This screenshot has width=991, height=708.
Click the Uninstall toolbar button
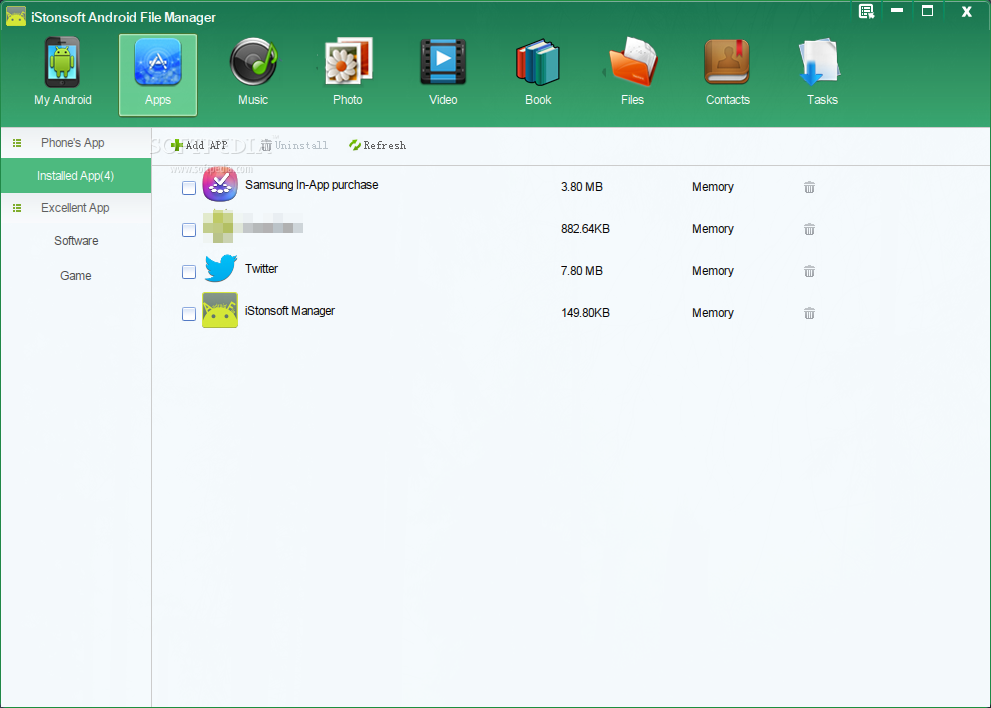(295, 145)
